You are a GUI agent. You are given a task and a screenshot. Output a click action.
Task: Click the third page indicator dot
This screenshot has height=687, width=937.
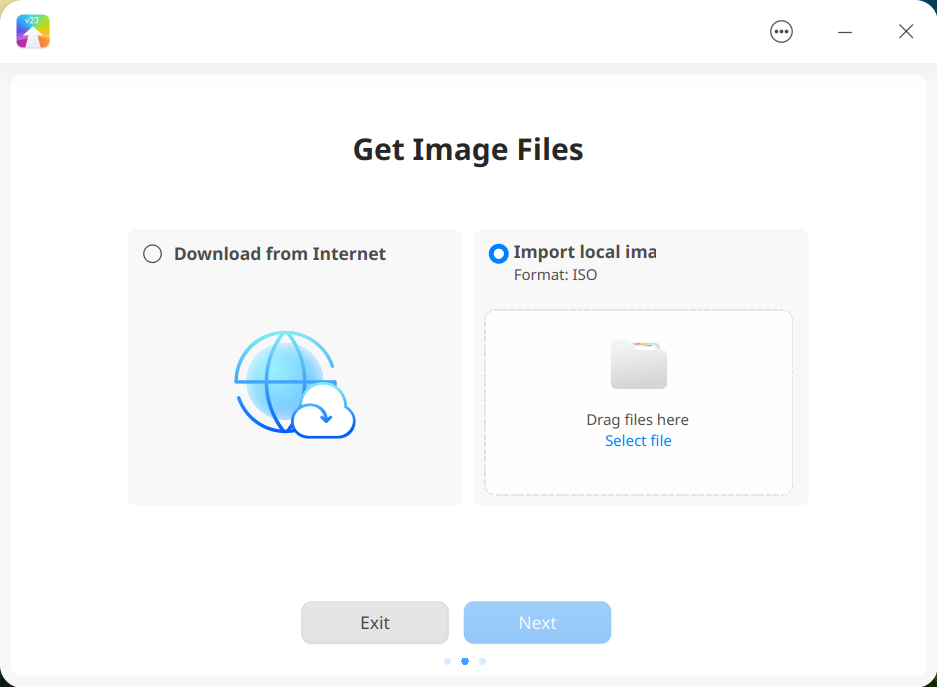pos(482,661)
